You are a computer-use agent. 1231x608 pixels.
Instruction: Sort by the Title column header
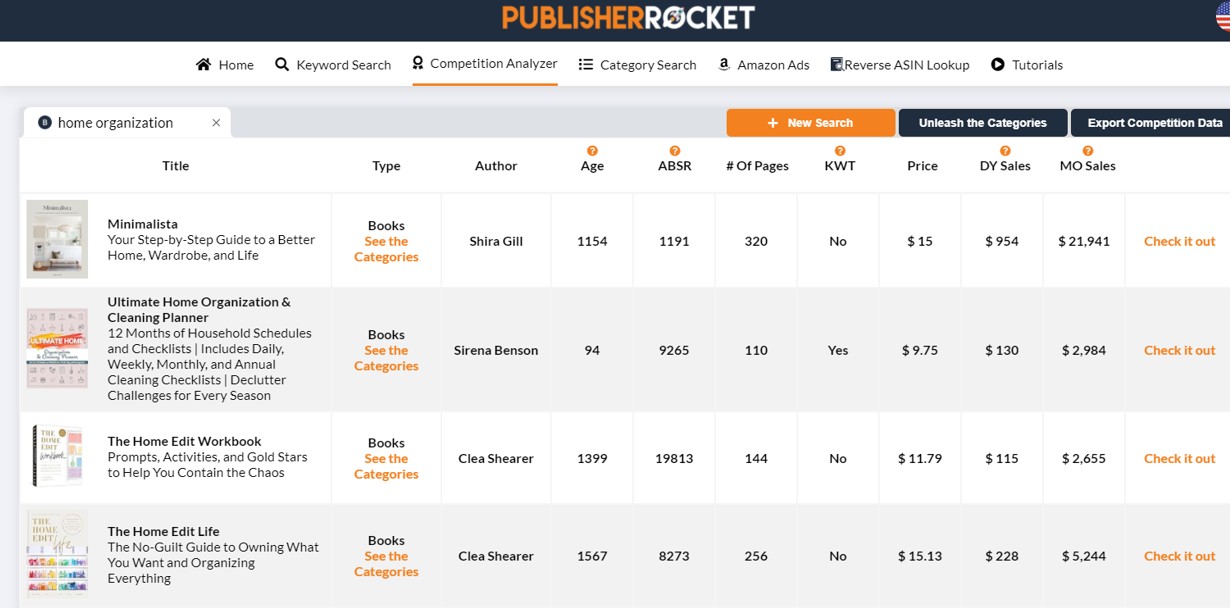click(176, 166)
